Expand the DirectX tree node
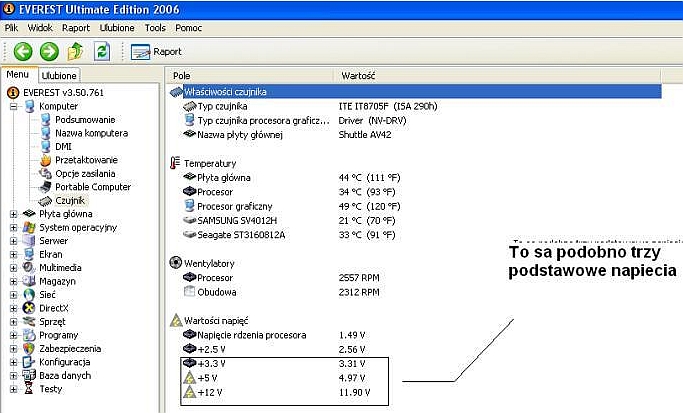 tap(14, 308)
